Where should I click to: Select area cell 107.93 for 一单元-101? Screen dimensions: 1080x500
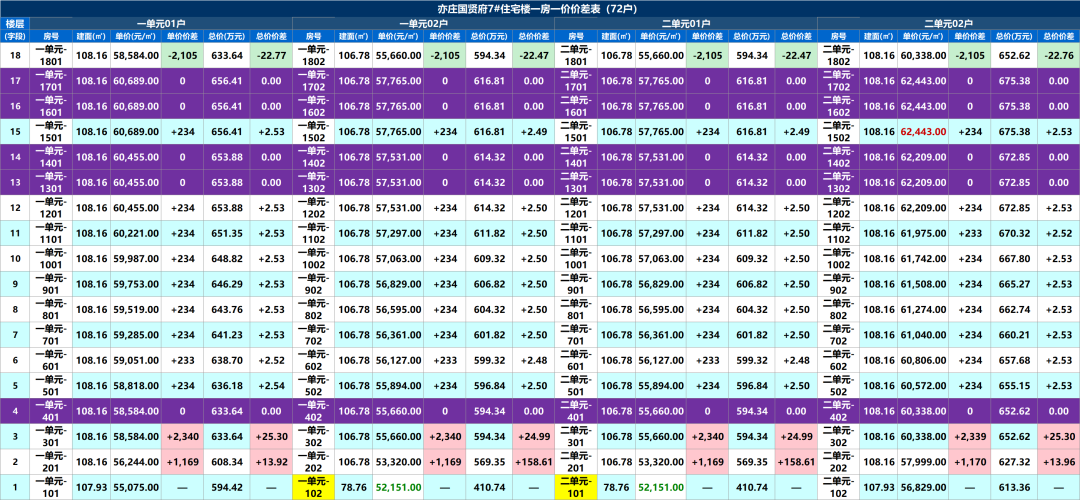[91, 488]
